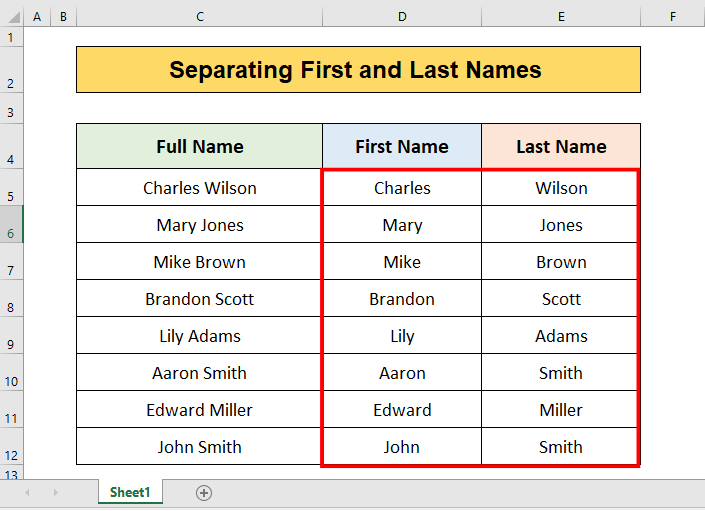Click the Brandon first name cell
Screen dimensions: 705x511
click(402, 299)
